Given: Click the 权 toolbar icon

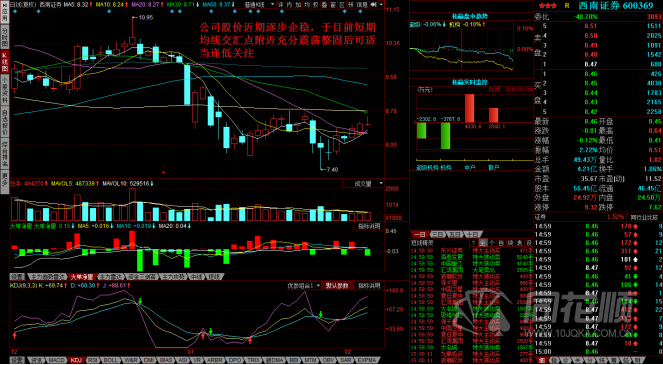Looking at the screenshot, I should point(315,5).
